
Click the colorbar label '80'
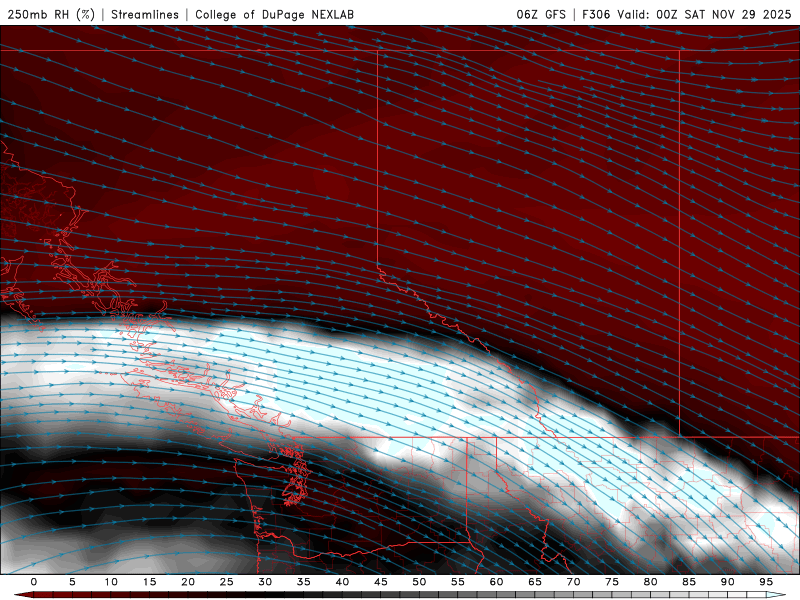651,582
